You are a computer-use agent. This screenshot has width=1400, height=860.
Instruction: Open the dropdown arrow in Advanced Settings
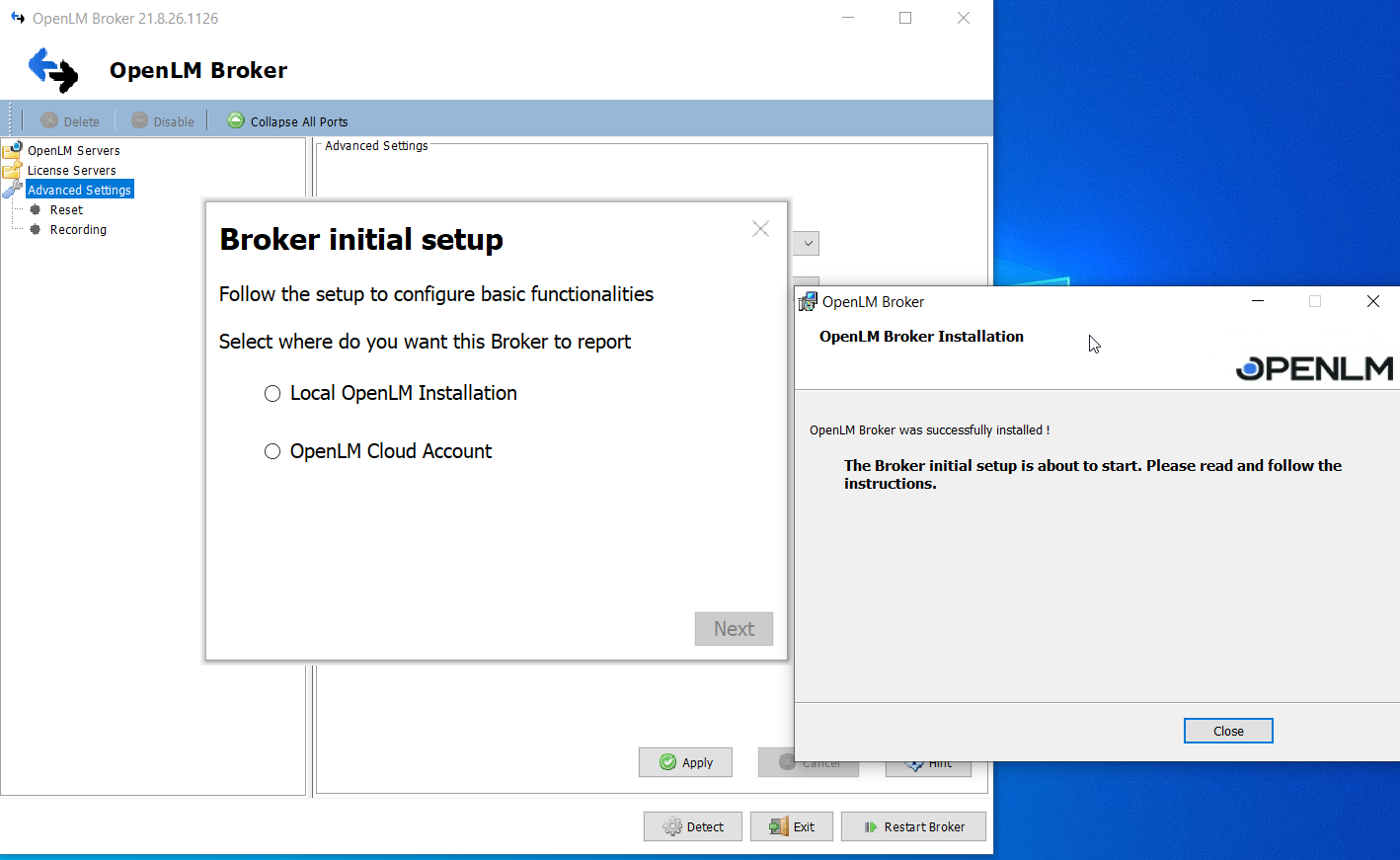tap(808, 243)
